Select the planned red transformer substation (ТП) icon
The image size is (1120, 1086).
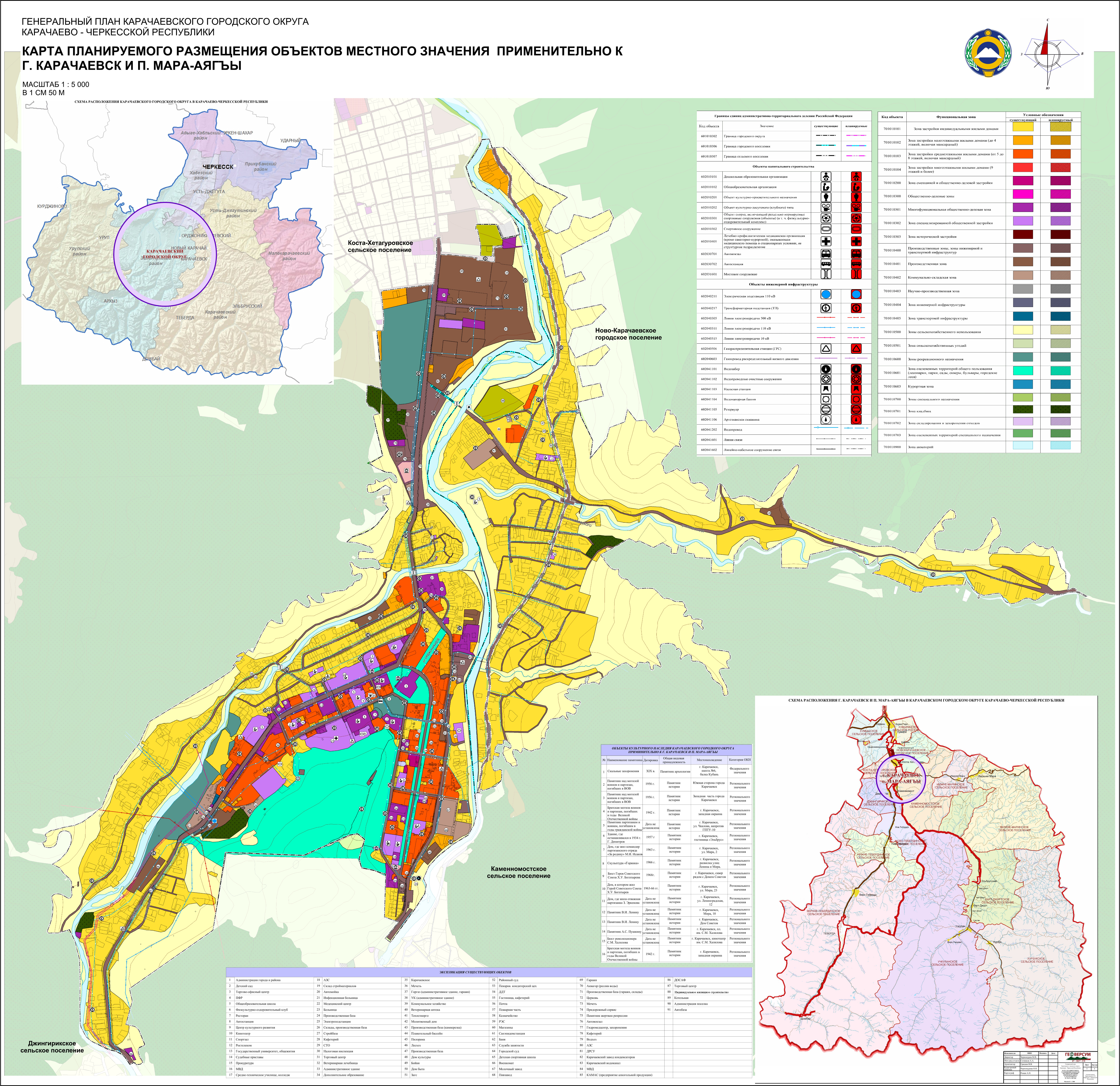pyautogui.click(x=856, y=308)
